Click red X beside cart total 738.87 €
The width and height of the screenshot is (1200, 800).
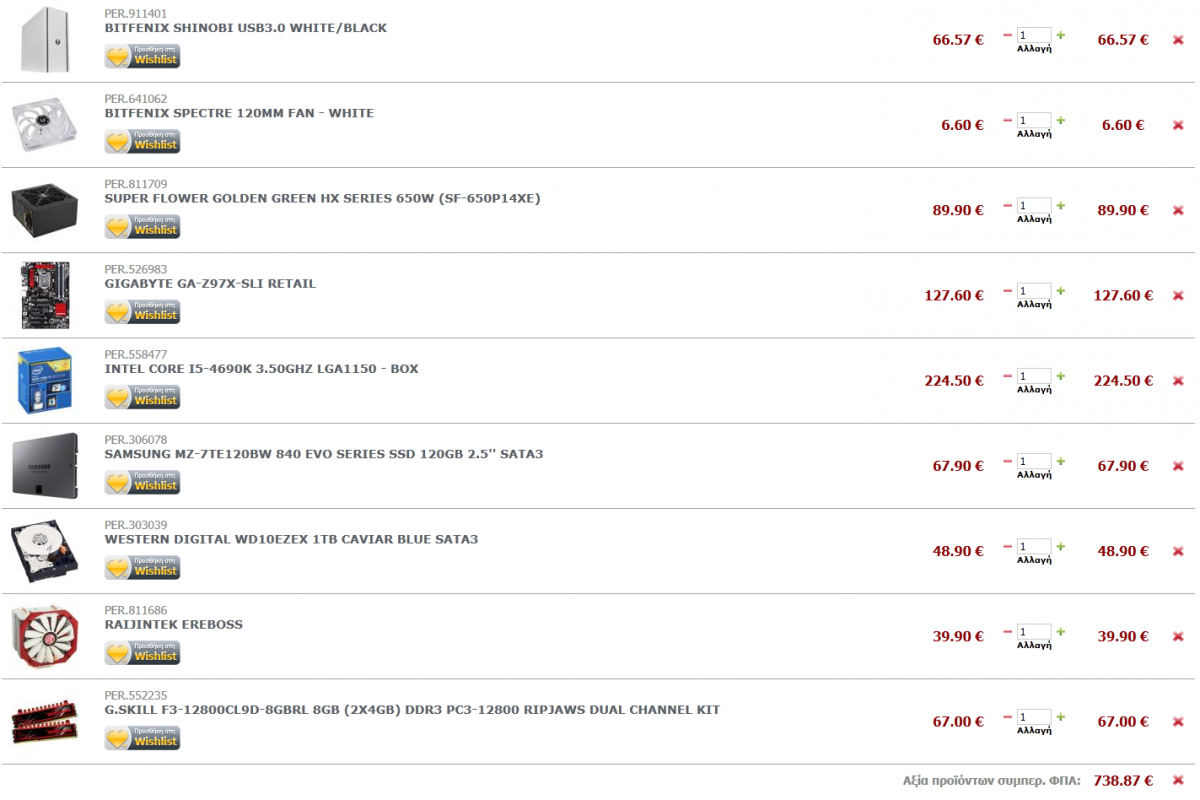click(x=1178, y=781)
